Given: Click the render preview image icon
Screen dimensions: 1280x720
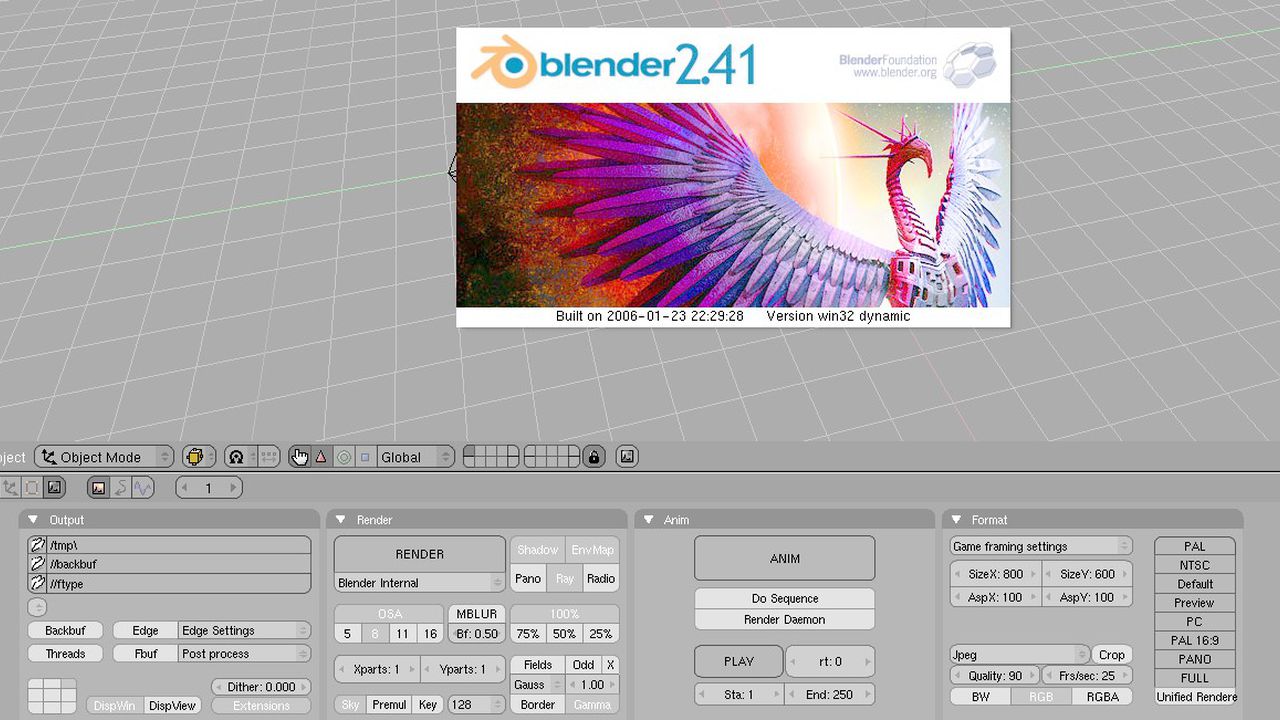Looking at the screenshot, I should tap(625, 457).
